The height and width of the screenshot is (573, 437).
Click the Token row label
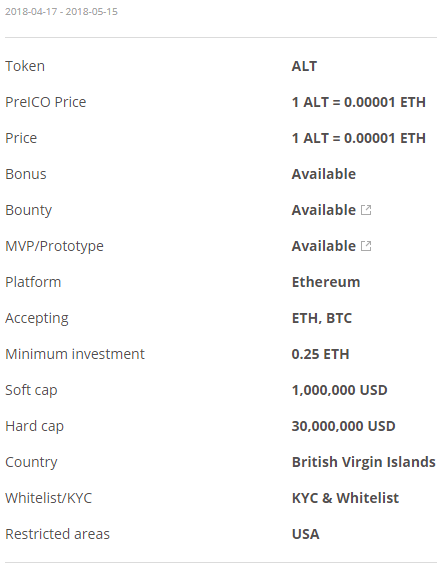pos(25,66)
